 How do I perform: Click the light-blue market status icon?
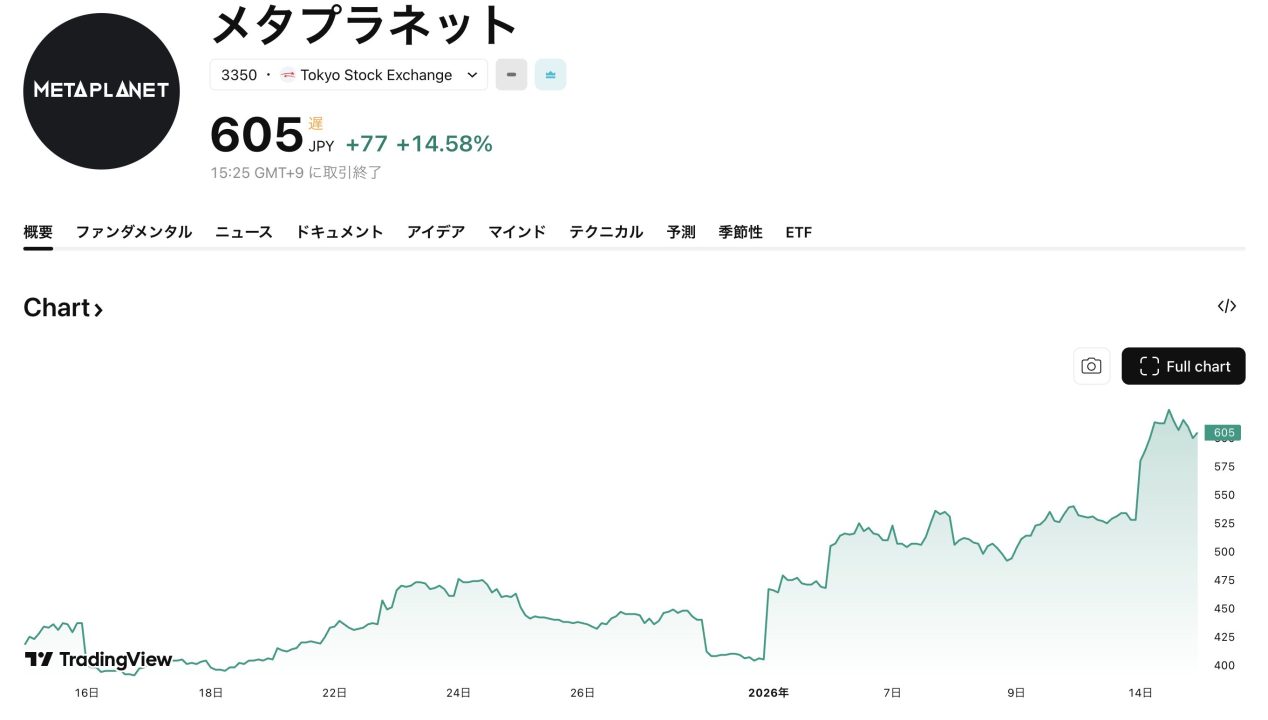coord(550,75)
